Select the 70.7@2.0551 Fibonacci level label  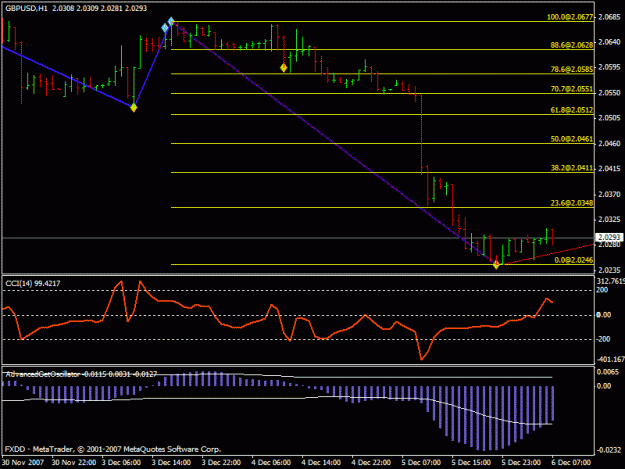[572, 89]
